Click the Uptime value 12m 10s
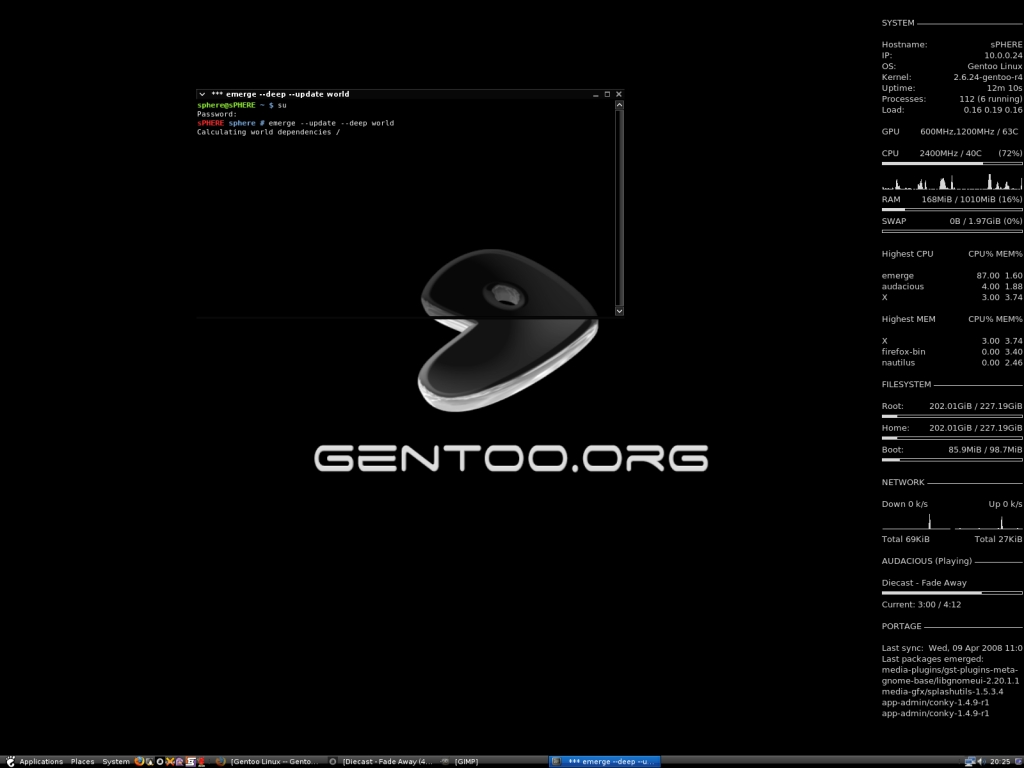The height and width of the screenshot is (768, 1024). click(x=1004, y=88)
